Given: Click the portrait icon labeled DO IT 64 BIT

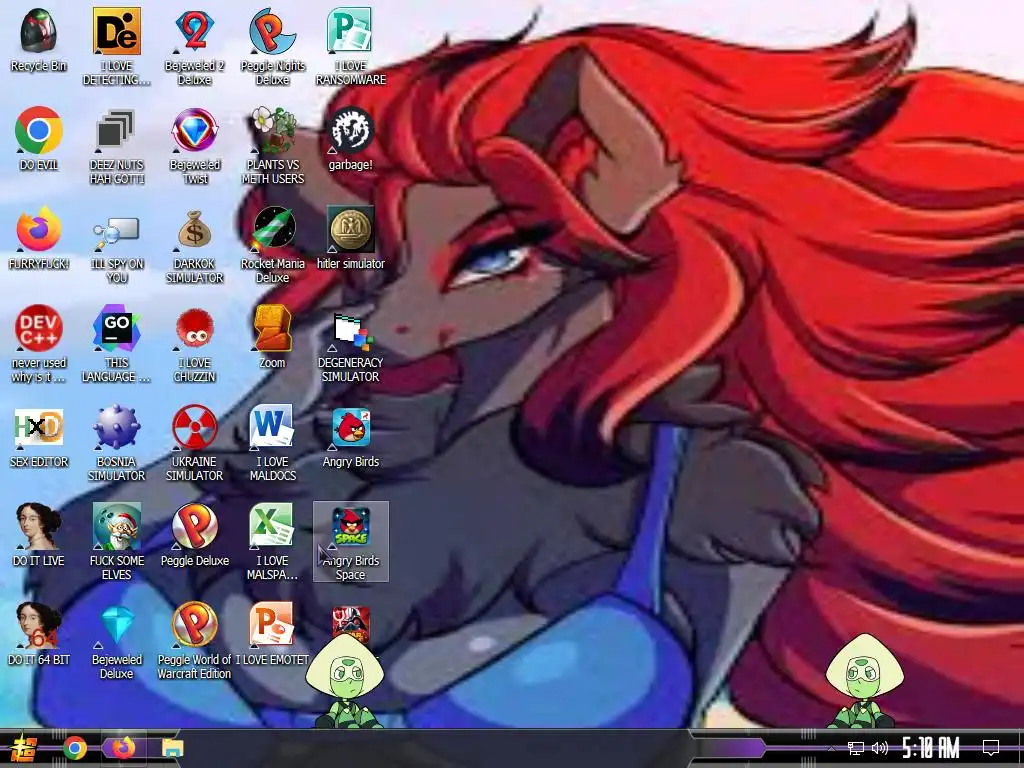Looking at the screenshot, I should point(39,625).
